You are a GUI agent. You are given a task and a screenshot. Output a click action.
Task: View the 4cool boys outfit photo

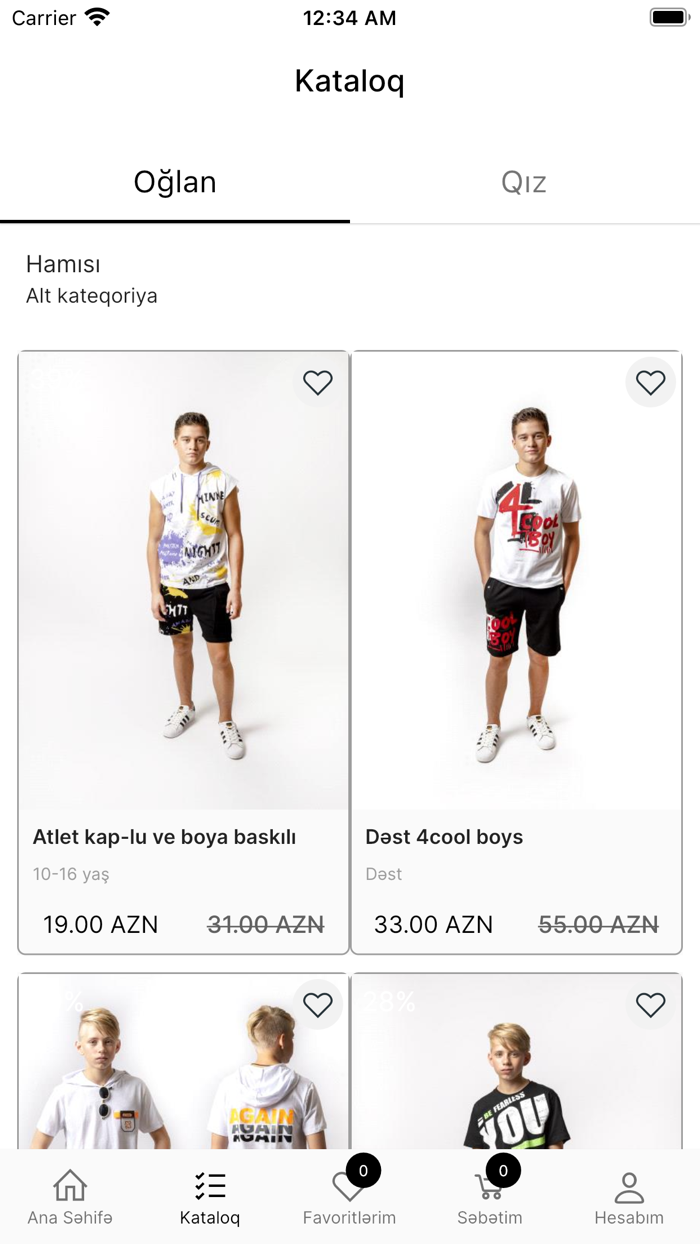click(x=517, y=580)
